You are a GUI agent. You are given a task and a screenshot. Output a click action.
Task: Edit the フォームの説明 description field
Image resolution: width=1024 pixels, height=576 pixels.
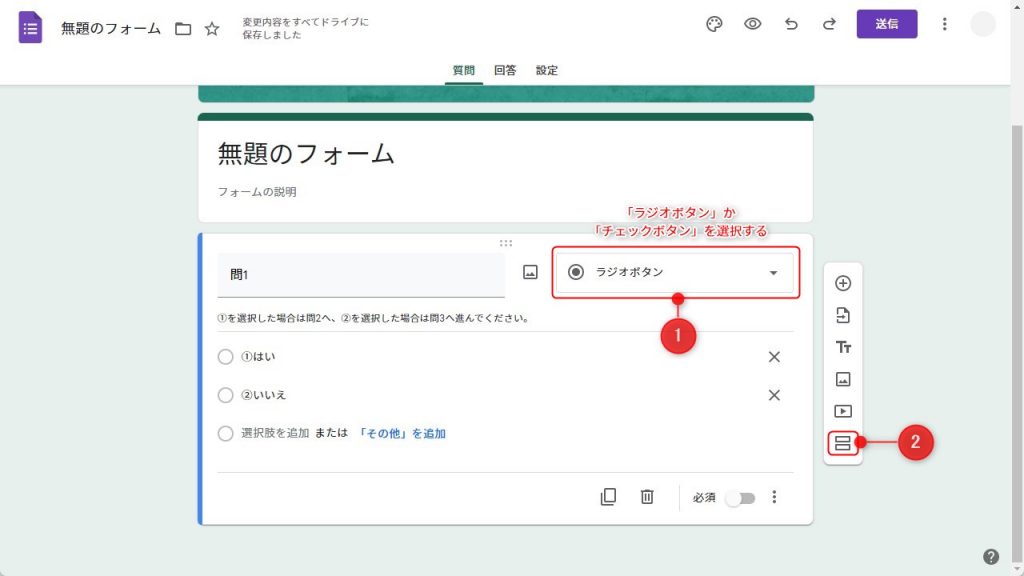pos(257,192)
